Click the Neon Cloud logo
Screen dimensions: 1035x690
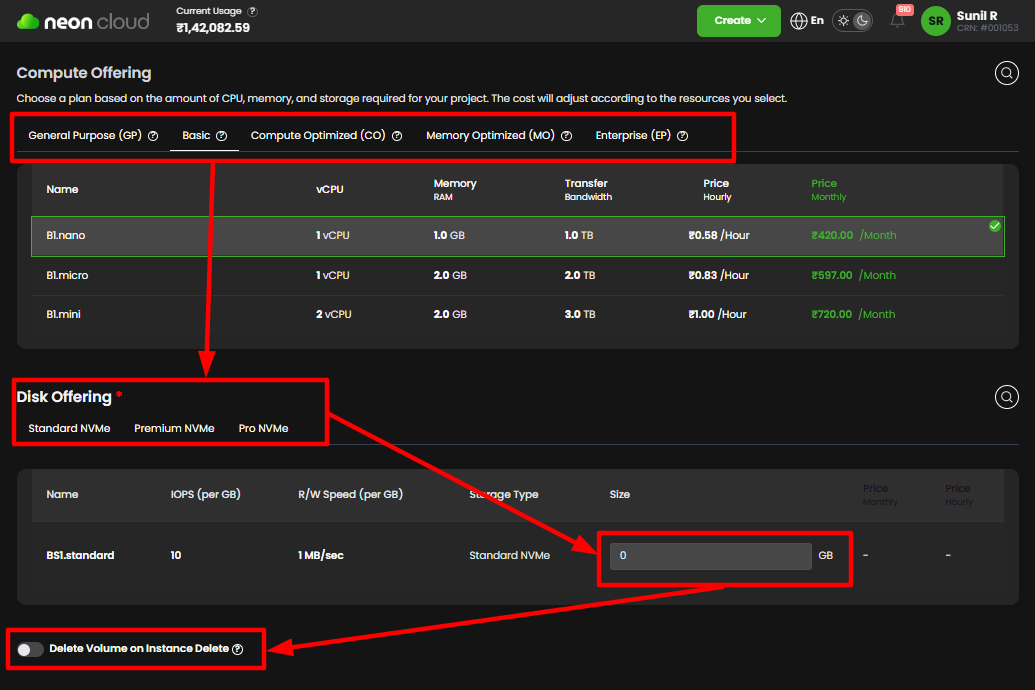83,21
